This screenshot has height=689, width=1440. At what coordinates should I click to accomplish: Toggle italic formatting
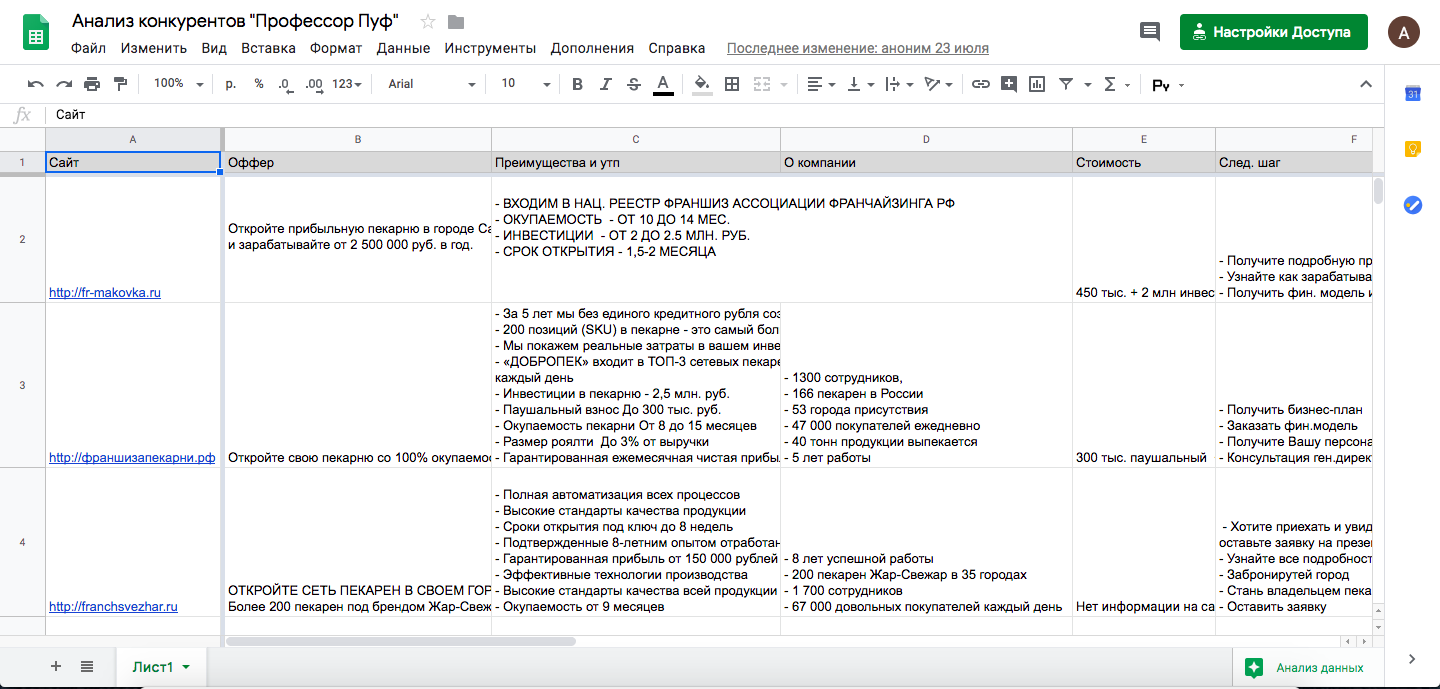(x=605, y=84)
